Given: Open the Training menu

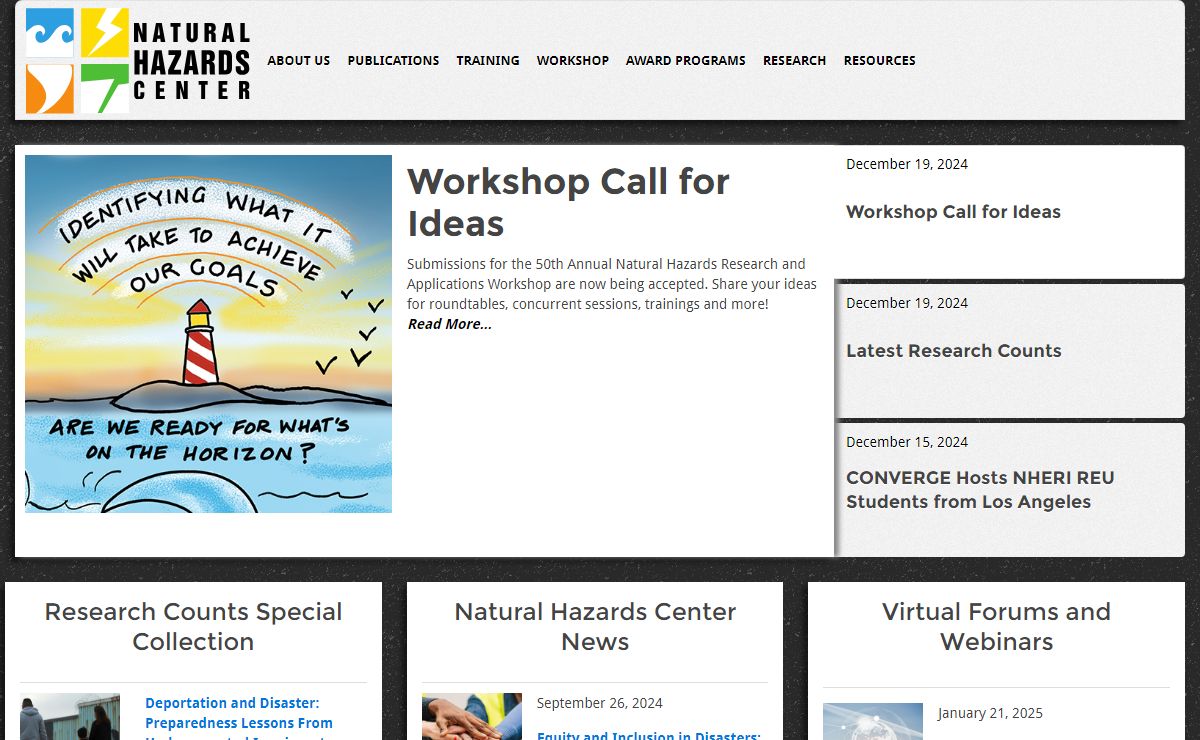Looking at the screenshot, I should [488, 61].
